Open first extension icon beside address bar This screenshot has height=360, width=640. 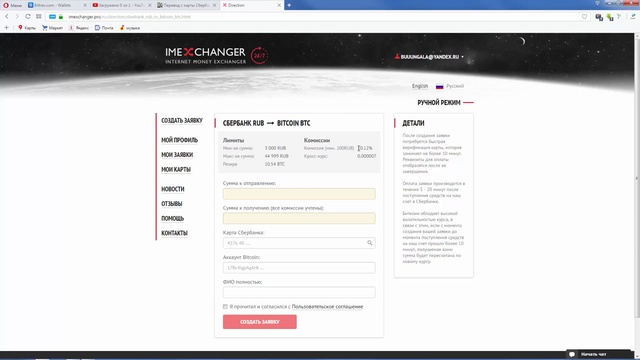pyautogui.click(x=599, y=17)
